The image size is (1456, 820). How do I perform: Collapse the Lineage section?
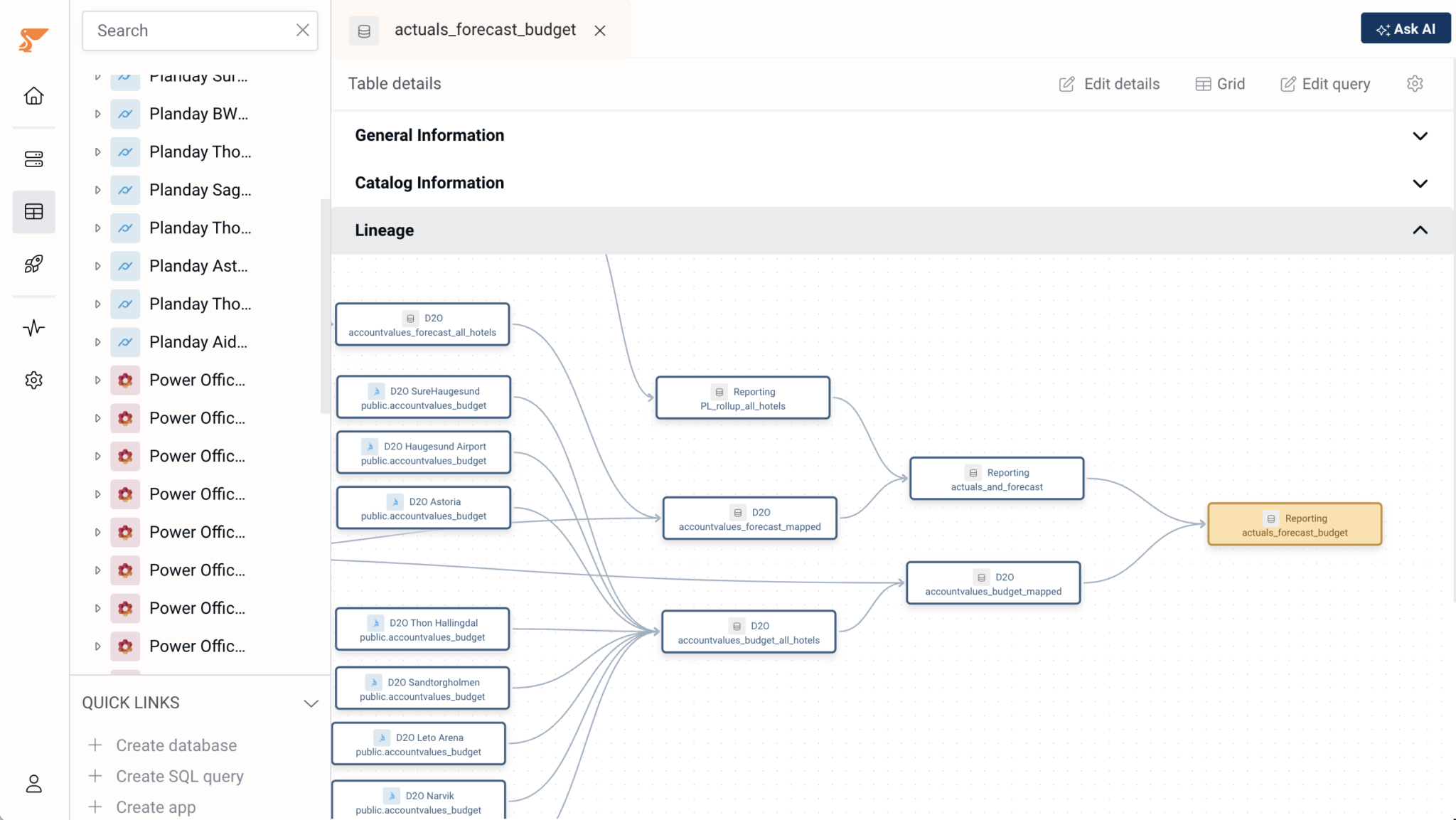click(x=1420, y=230)
